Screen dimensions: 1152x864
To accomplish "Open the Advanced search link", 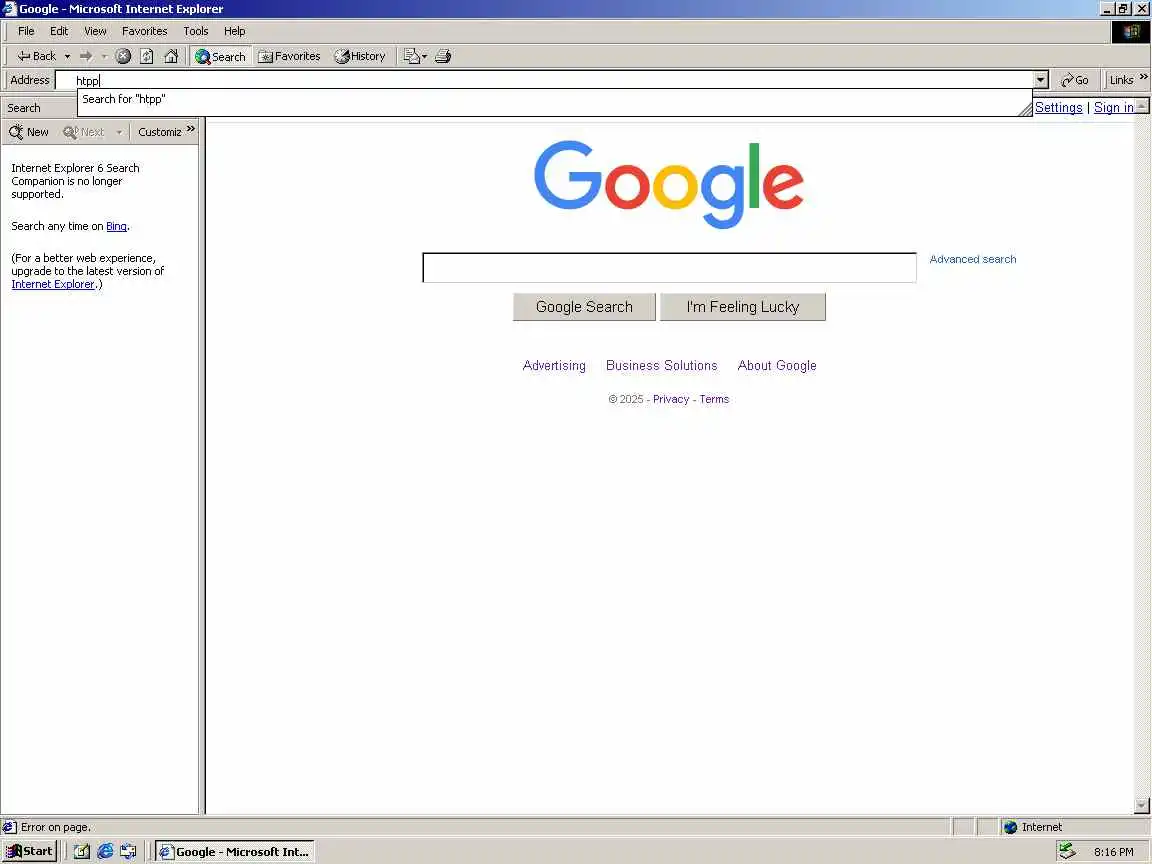I will coord(973,259).
